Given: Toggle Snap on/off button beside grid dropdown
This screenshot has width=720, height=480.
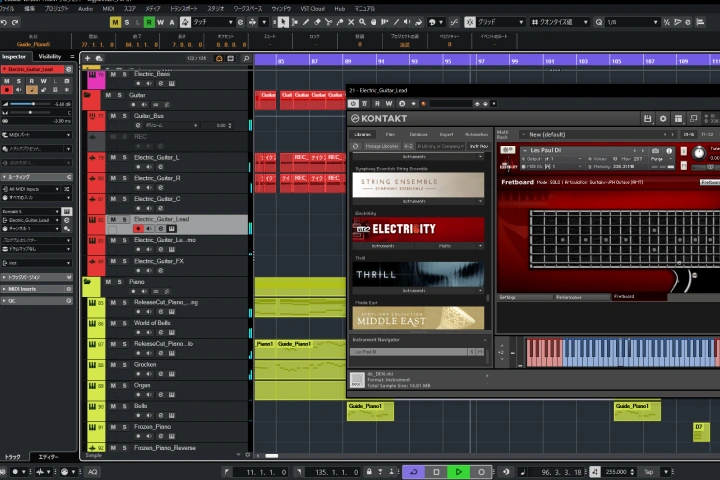Looking at the screenshot, I should coord(470,22).
